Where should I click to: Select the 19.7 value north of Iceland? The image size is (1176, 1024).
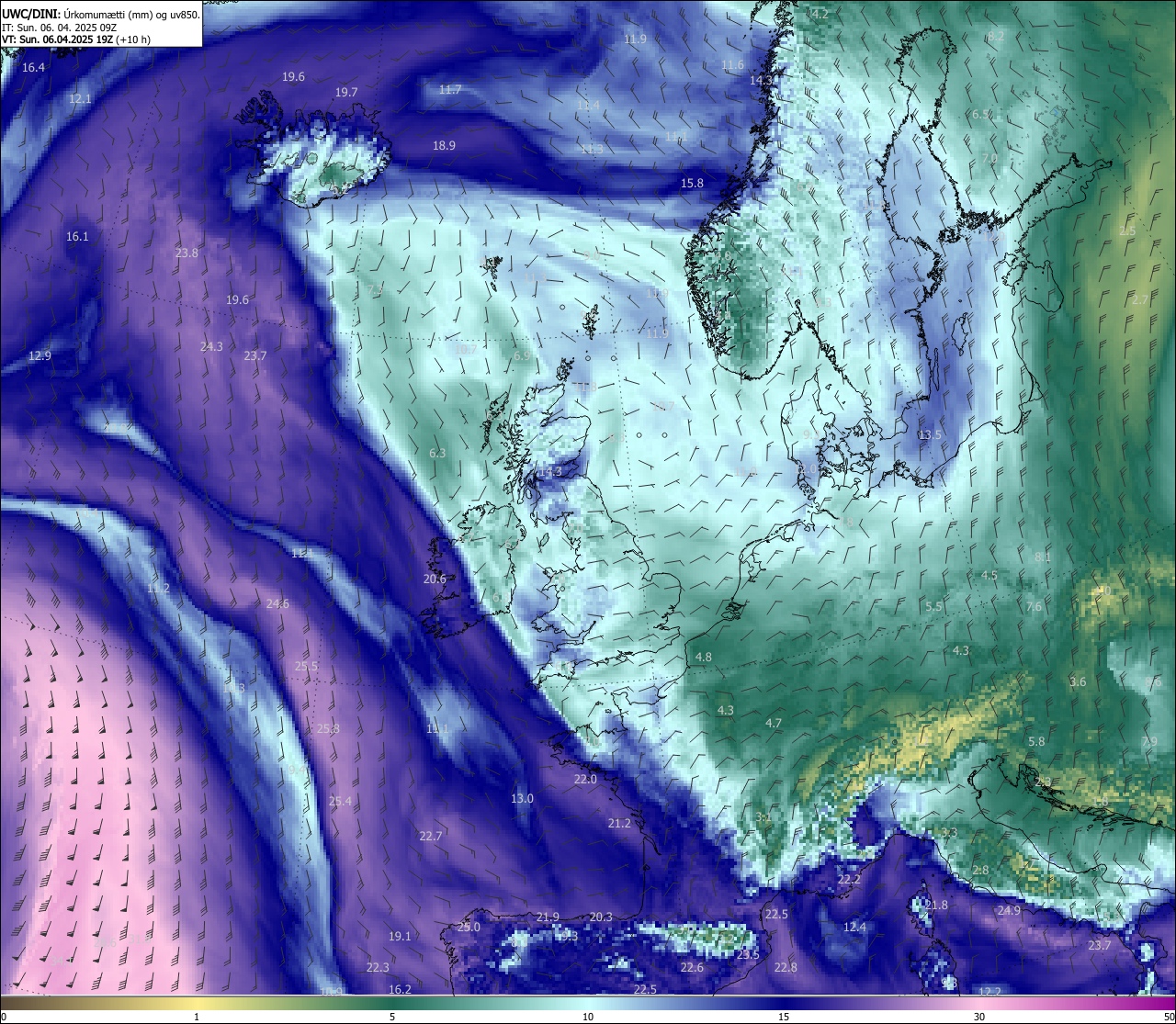point(345,93)
